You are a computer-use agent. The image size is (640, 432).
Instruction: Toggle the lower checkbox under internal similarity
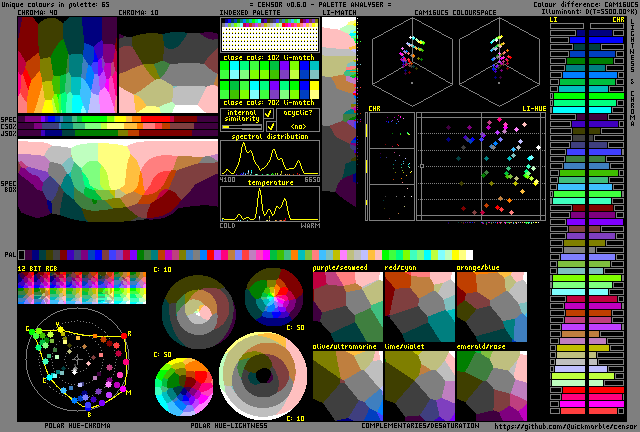[269, 127]
